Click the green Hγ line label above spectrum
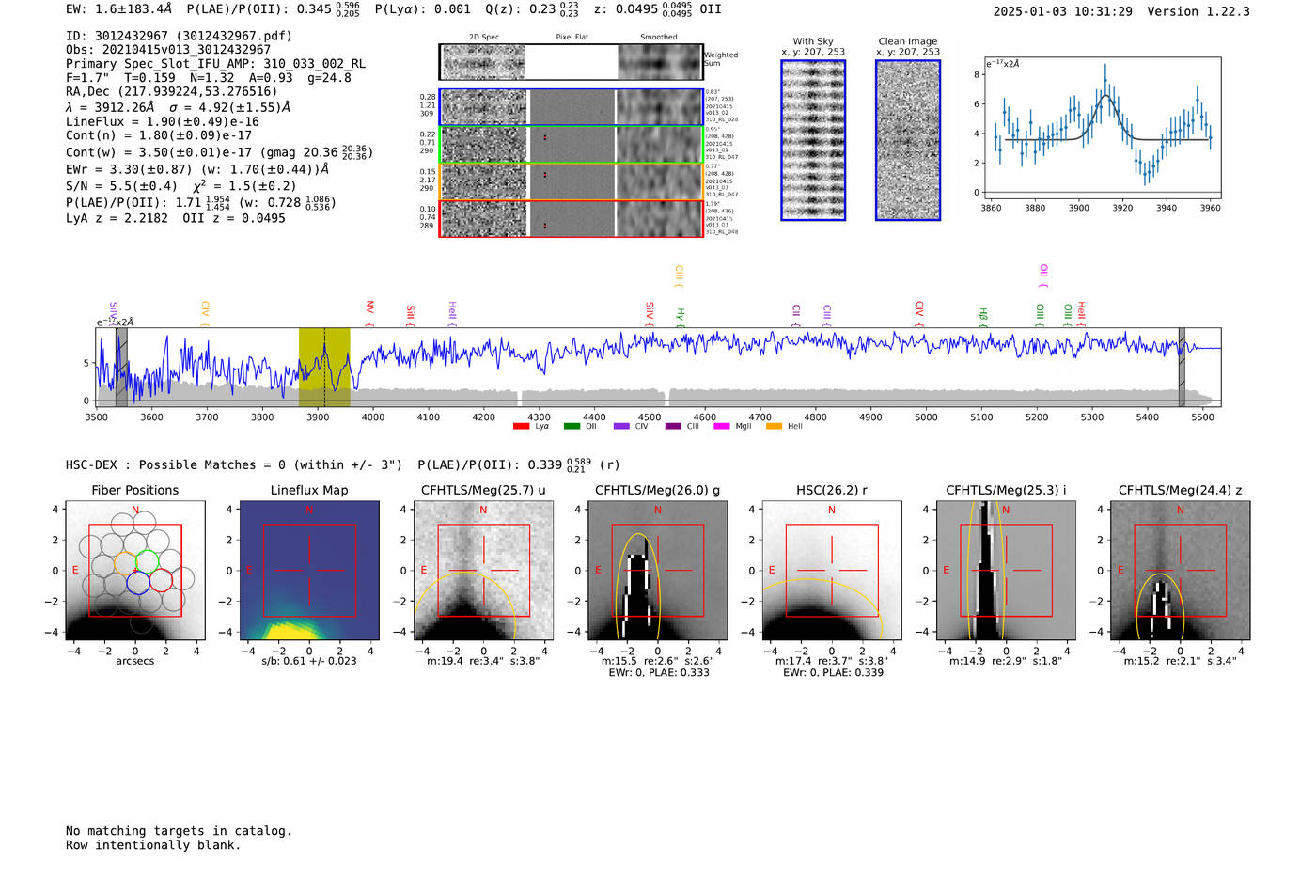This screenshot has height=896, width=1316. pos(681,316)
